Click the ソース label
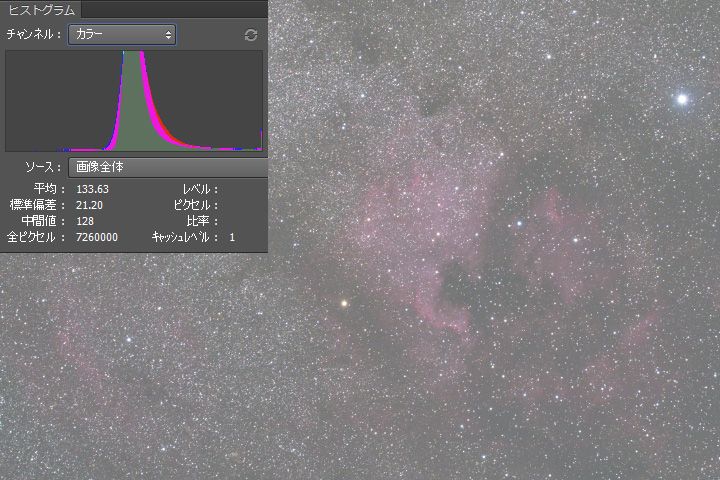 coord(43,167)
